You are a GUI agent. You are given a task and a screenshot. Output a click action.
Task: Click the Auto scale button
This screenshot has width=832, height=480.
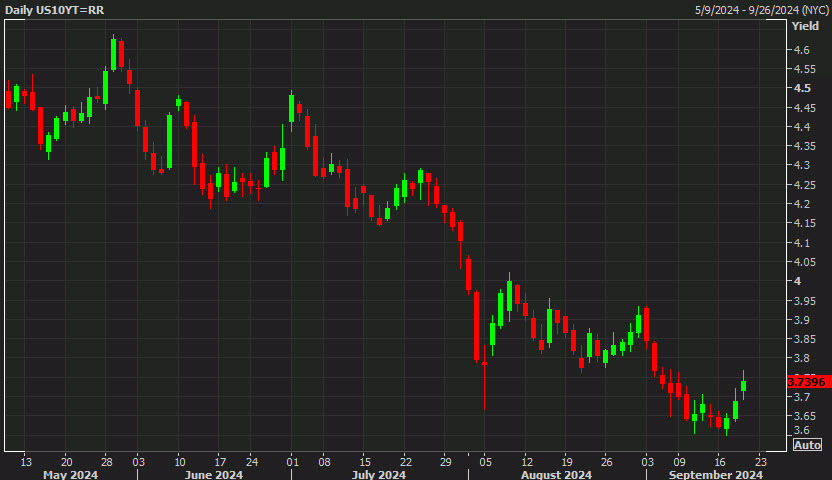click(807, 444)
